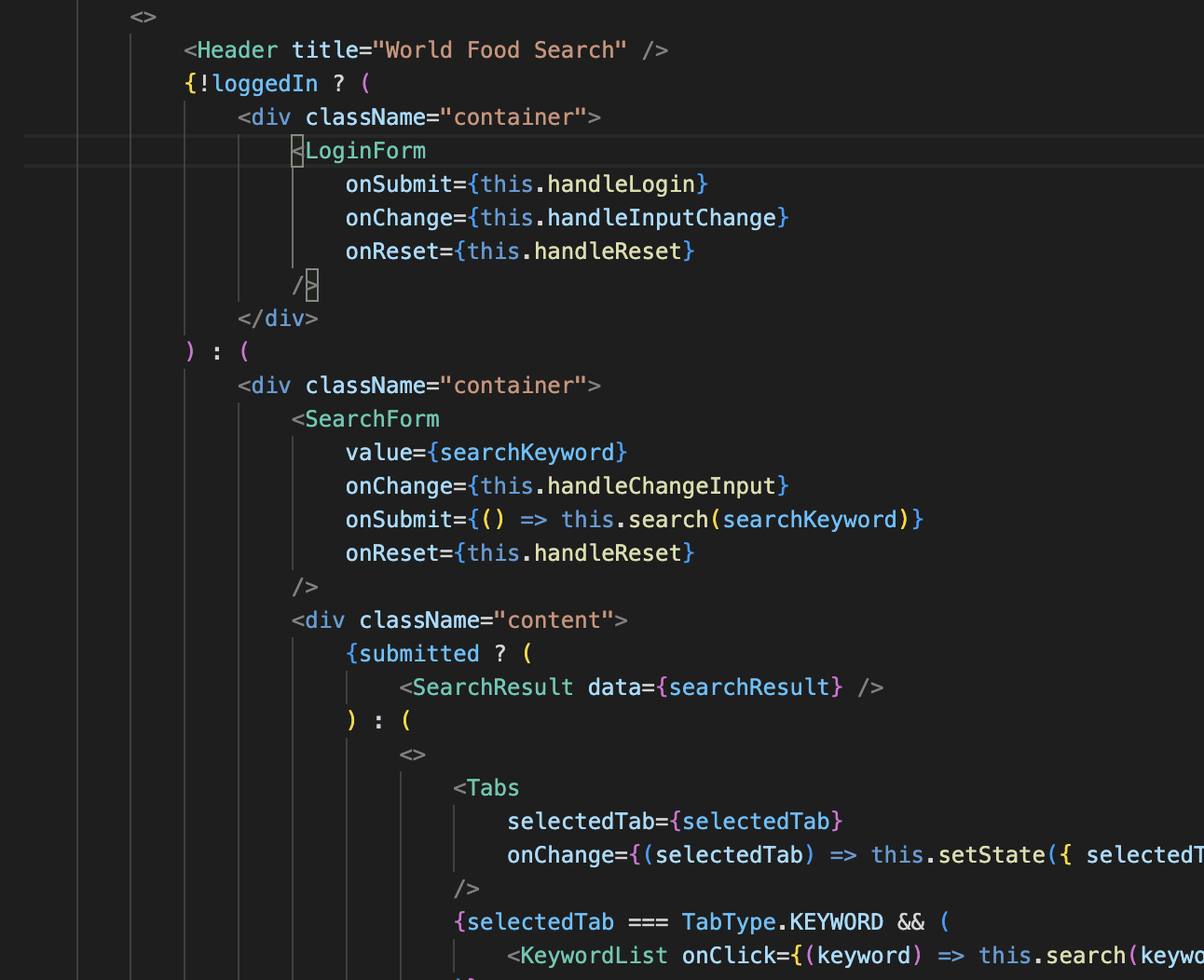Click the submitted variable in ternary
This screenshot has width=1204, height=980.
(x=419, y=654)
